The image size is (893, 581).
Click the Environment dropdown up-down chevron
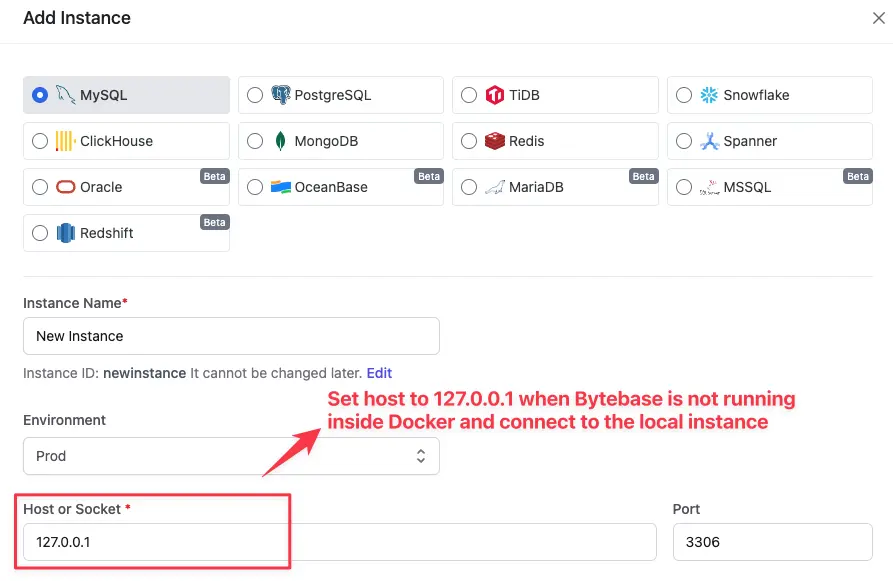pyautogui.click(x=420, y=456)
